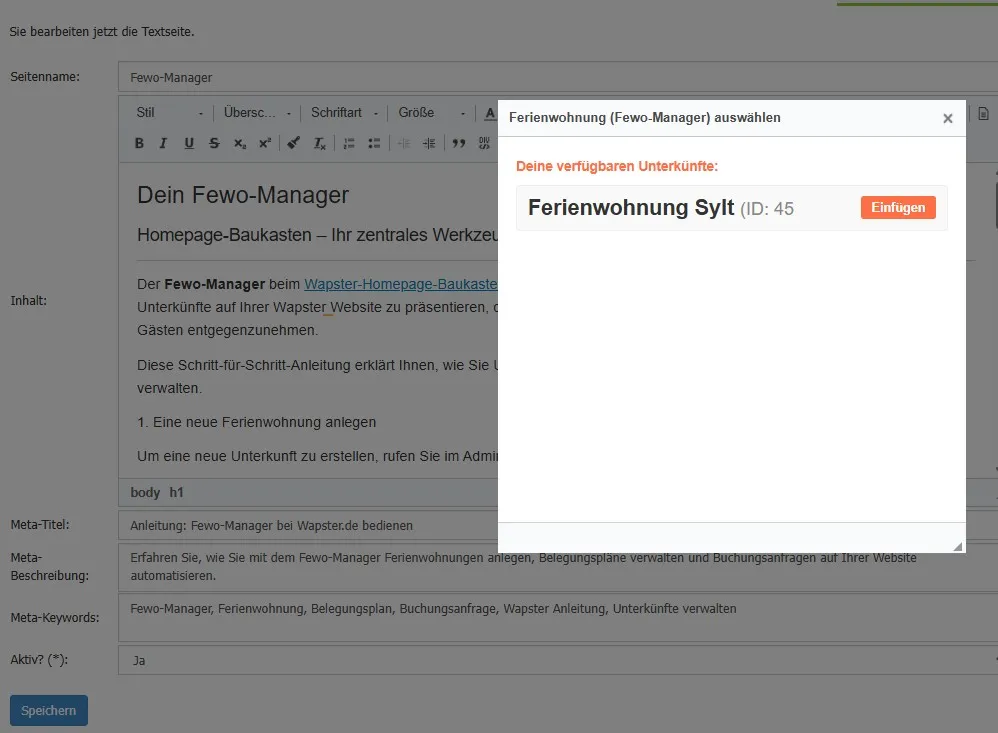Toggle italic formatting in editor toolbar
Image resolution: width=998 pixels, height=733 pixels.
(x=163, y=143)
